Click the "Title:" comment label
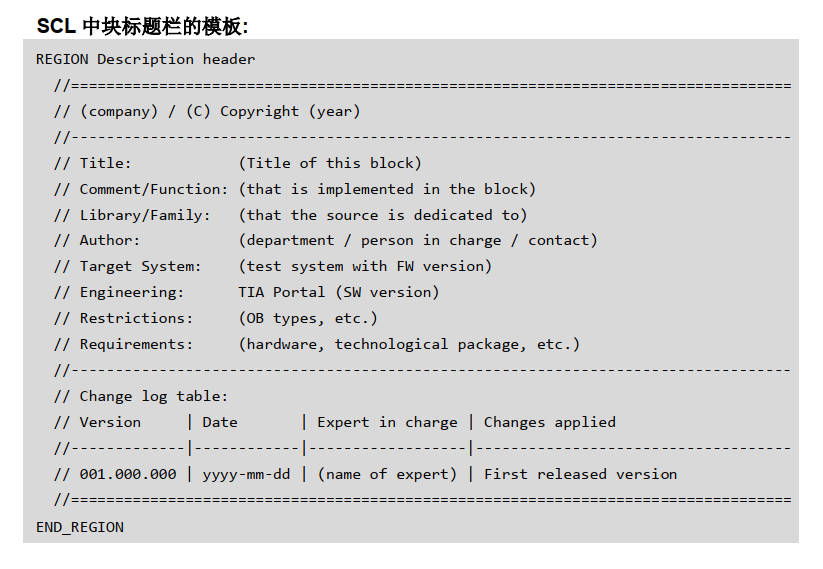 105,163
